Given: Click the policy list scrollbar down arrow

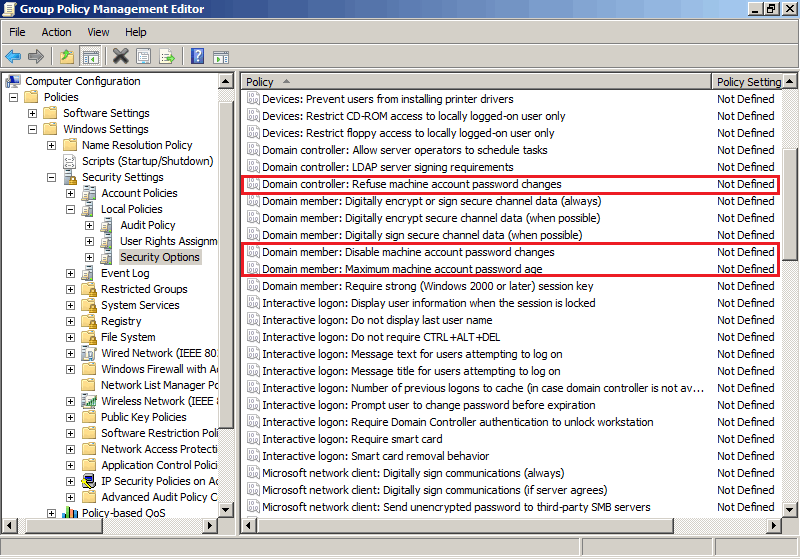Looking at the screenshot, I should click(790, 510).
